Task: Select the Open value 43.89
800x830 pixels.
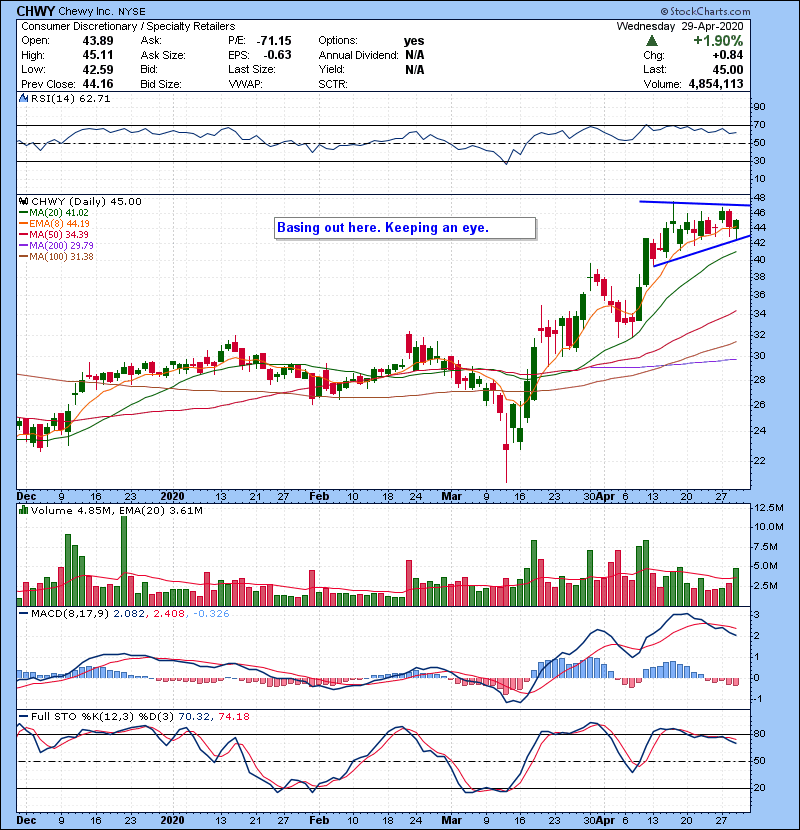Action: pyautogui.click(x=98, y=41)
